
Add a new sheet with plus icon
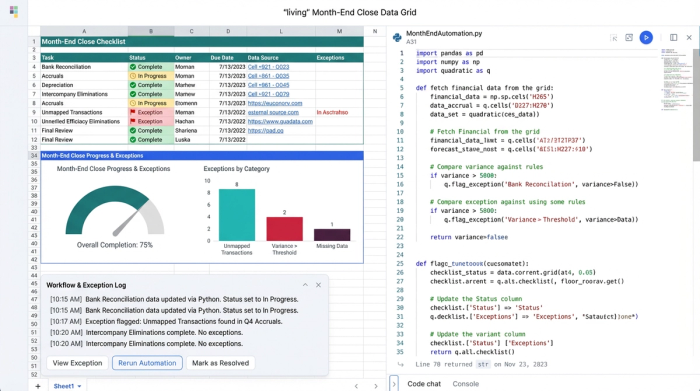(x=38, y=386)
